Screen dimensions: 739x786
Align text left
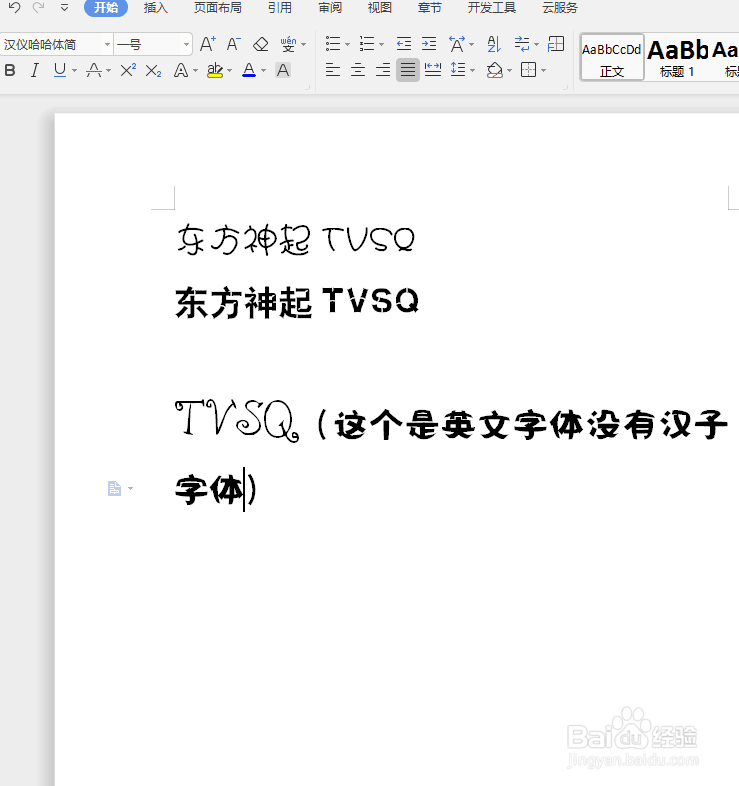332,70
